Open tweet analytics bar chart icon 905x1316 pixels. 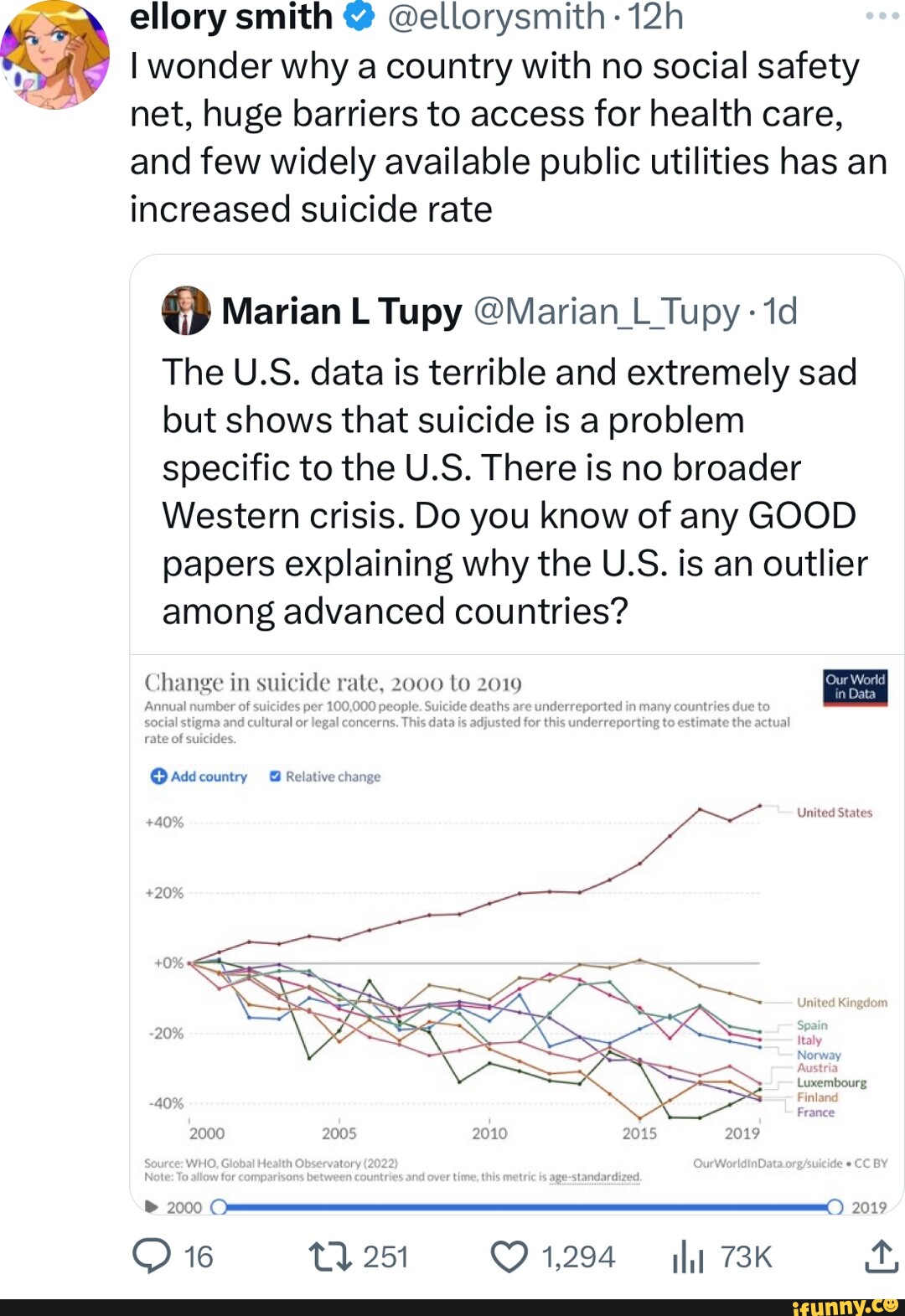pyautogui.click(x=688, y=1257)
